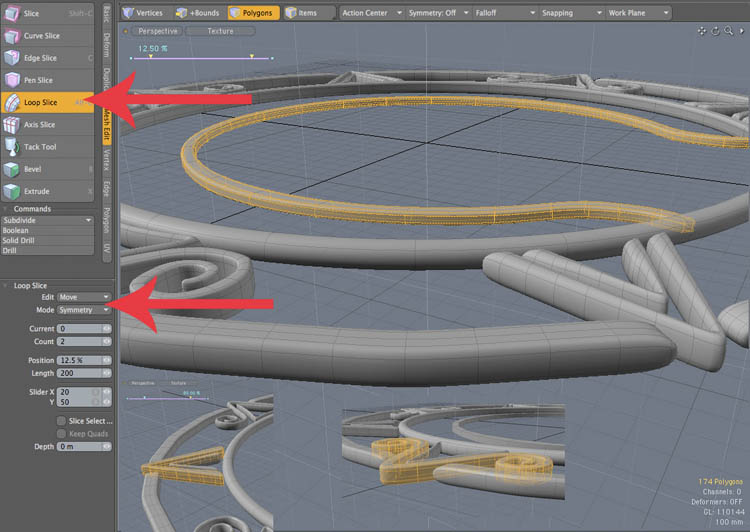Activate the Bevel tool

click(47, 169)
